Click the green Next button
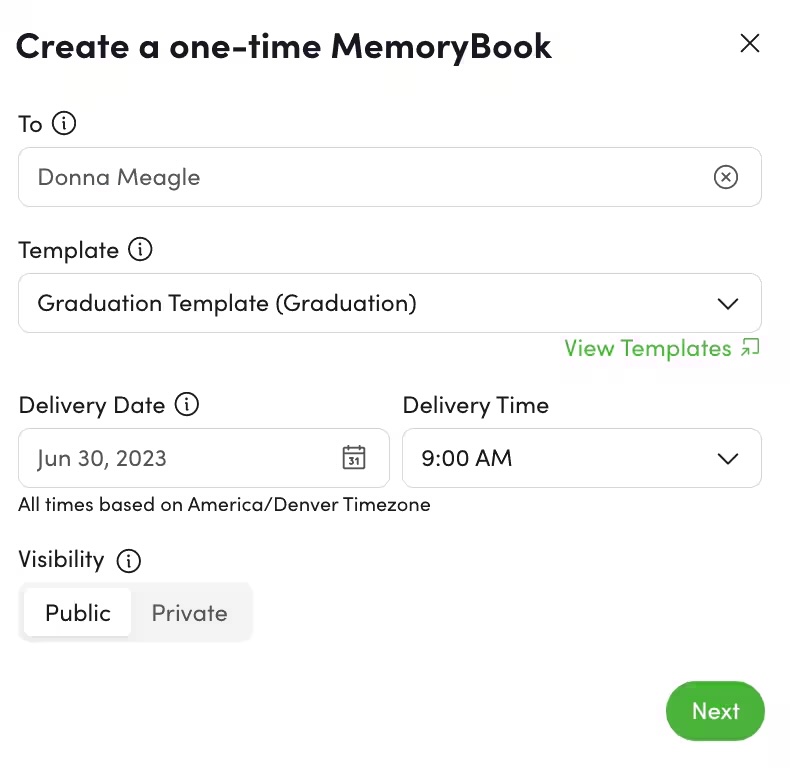The height and width of the screenshot is (768, 790). coord(715,711)
